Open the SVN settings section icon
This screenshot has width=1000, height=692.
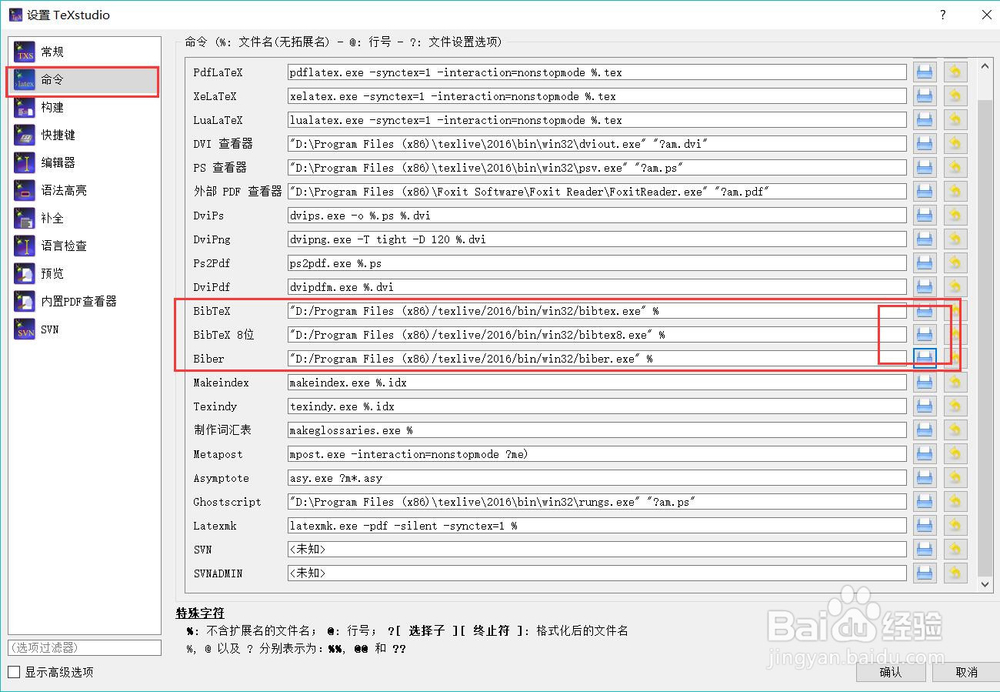[24, 328]
